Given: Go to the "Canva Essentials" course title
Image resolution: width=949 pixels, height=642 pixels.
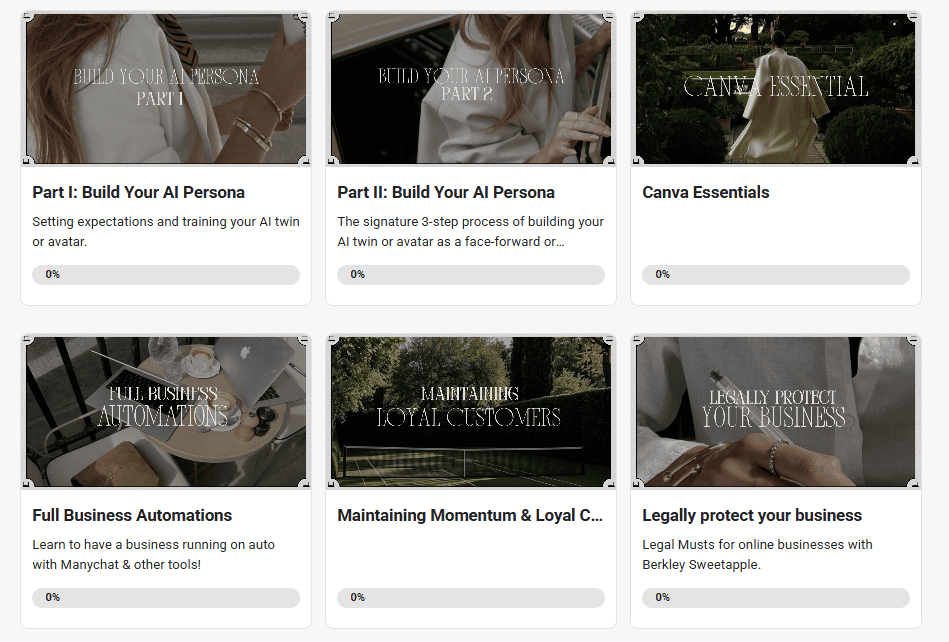Looking at the screenshot, I should pyautogui.click(x=705, y=193).
